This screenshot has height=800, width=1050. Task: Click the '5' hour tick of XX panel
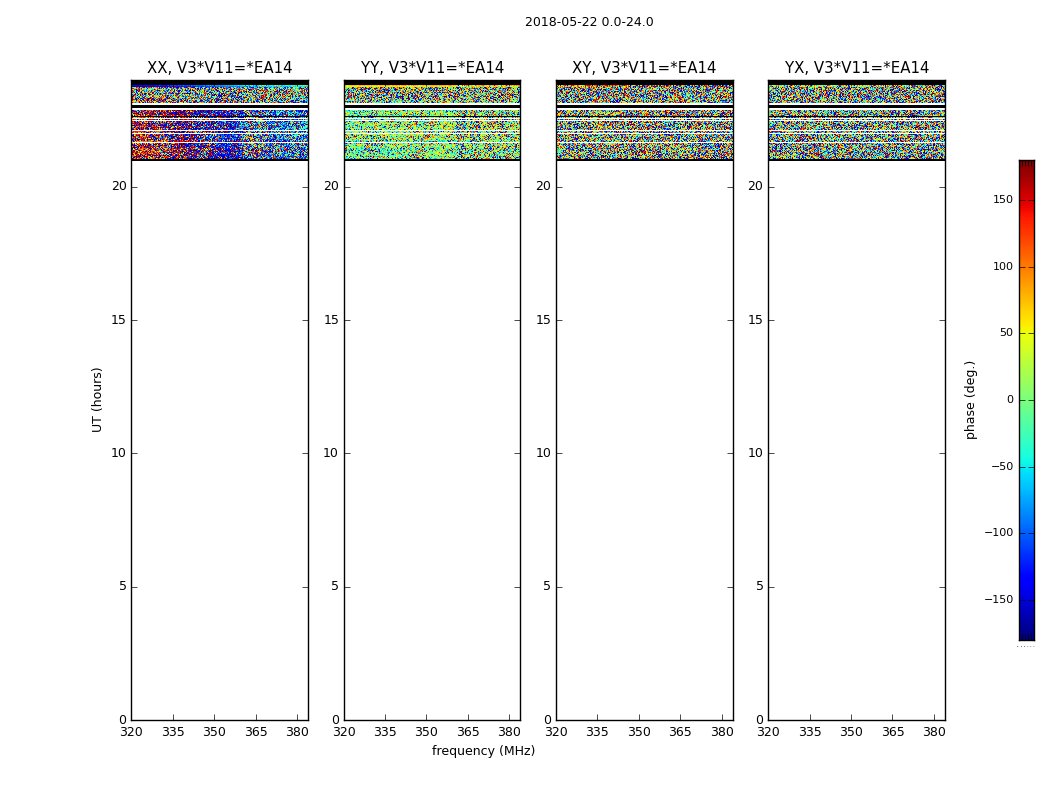(123, 586)
